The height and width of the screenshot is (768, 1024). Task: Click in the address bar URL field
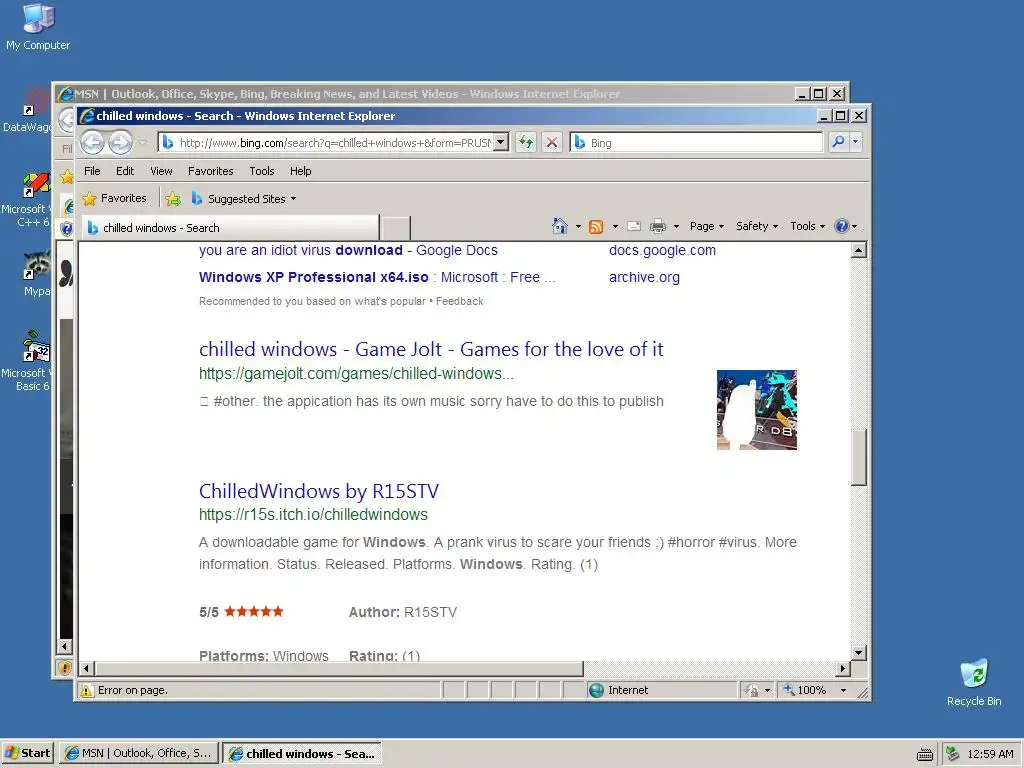click(334, 142)
